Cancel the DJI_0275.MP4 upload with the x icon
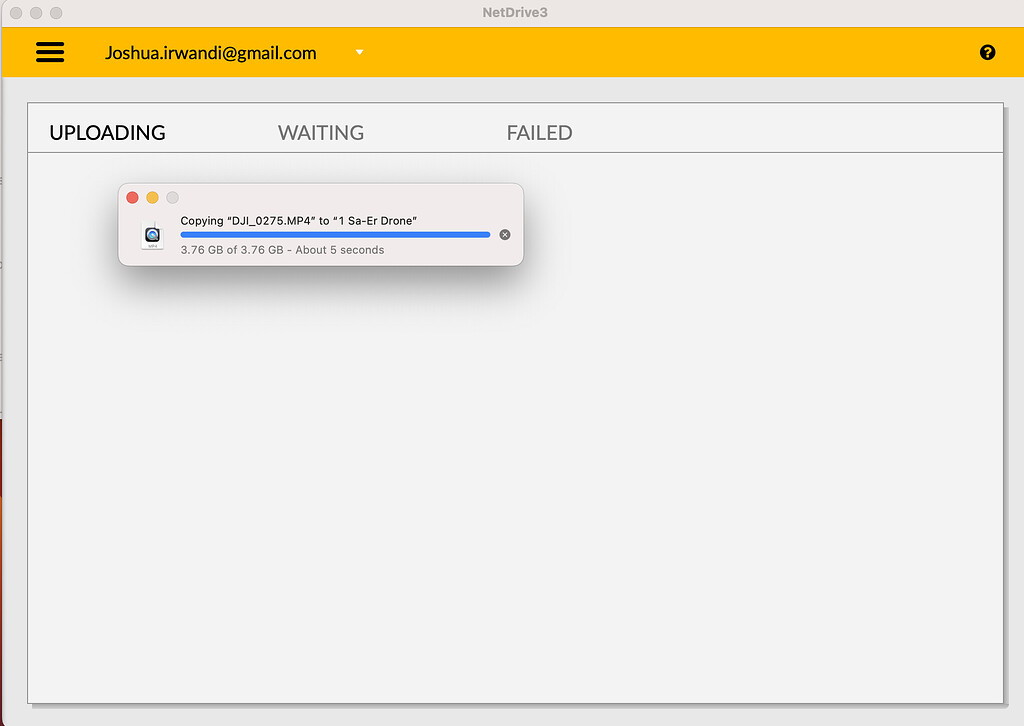Viewport: 1024px width, 726px height. [x=504, y=234]
